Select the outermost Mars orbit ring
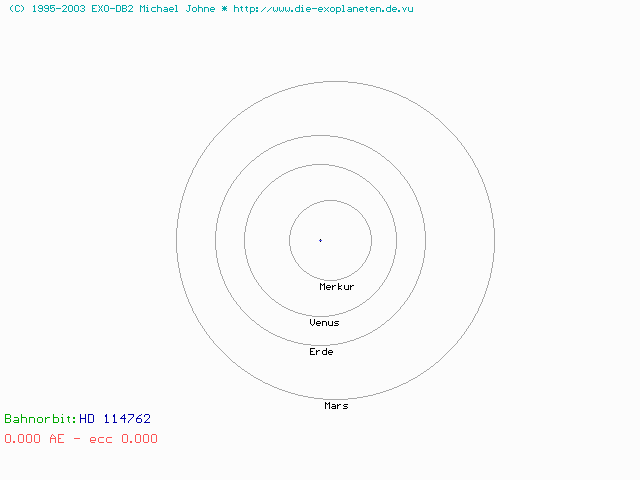640x480 pixels. pyautogui.click(x=494, y=240)
